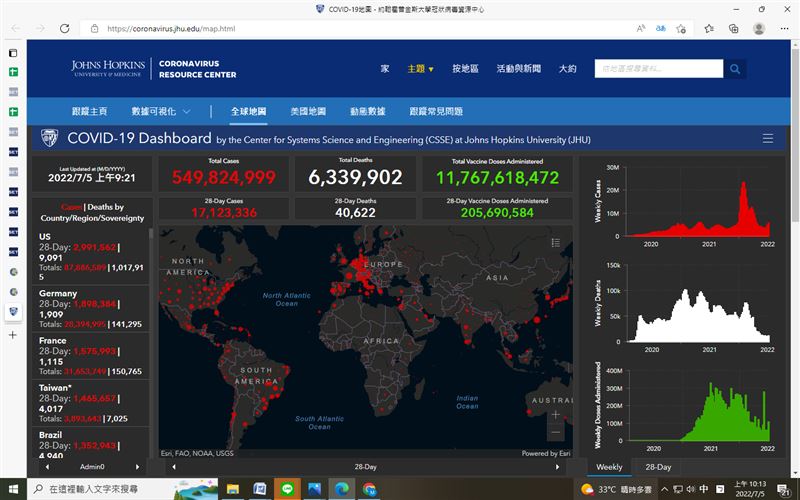Click right arrow of the 28-Day map selector
Screen dimensions: 800x500
[x=557, y=467]
